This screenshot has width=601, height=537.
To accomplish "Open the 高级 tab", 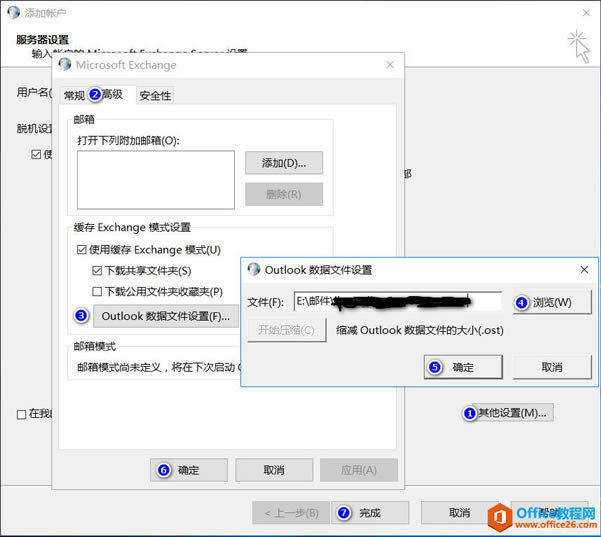I will tap(112, 94).
